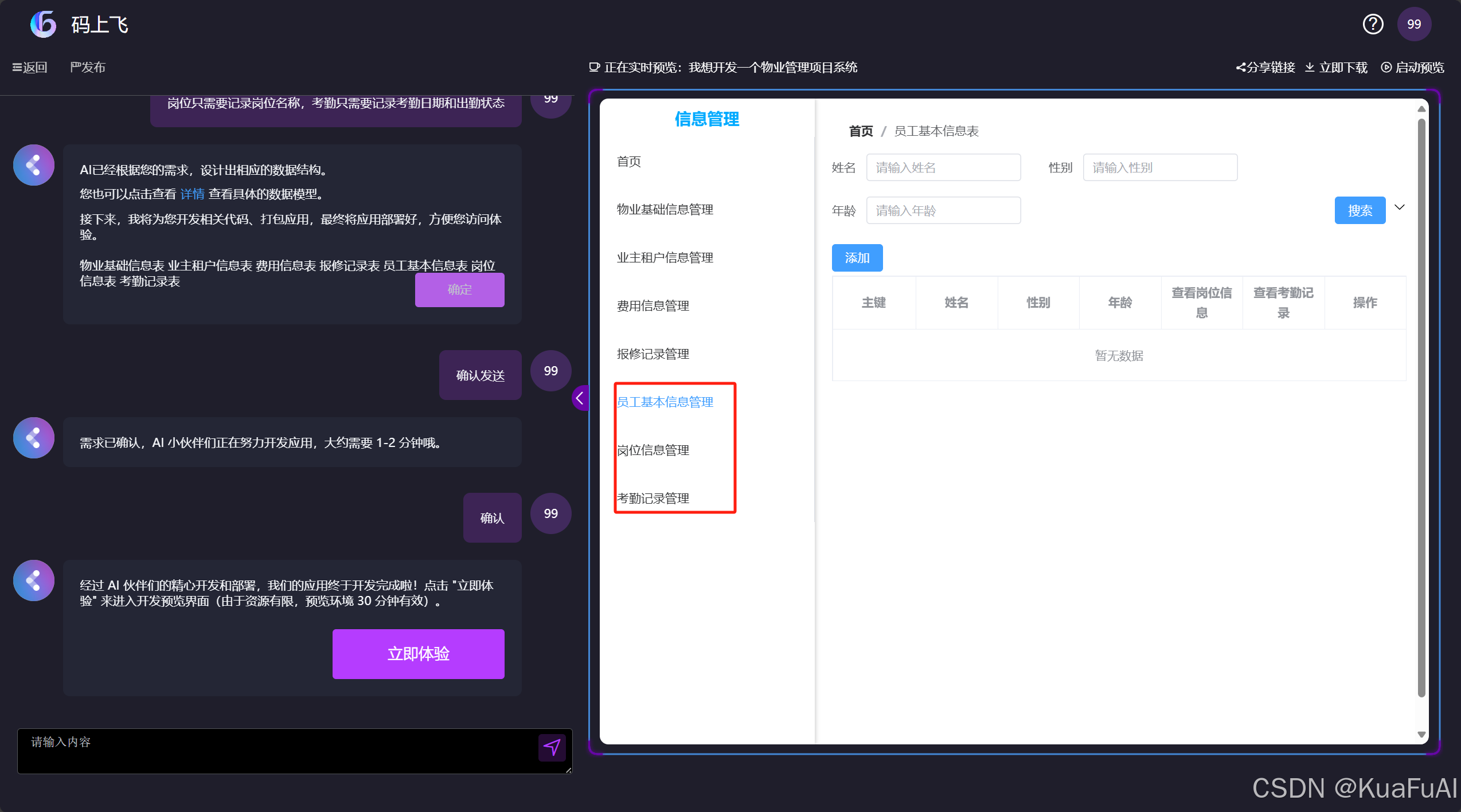
Task: Click the 返回 back menu icon
Action: [x=17, y=67]
